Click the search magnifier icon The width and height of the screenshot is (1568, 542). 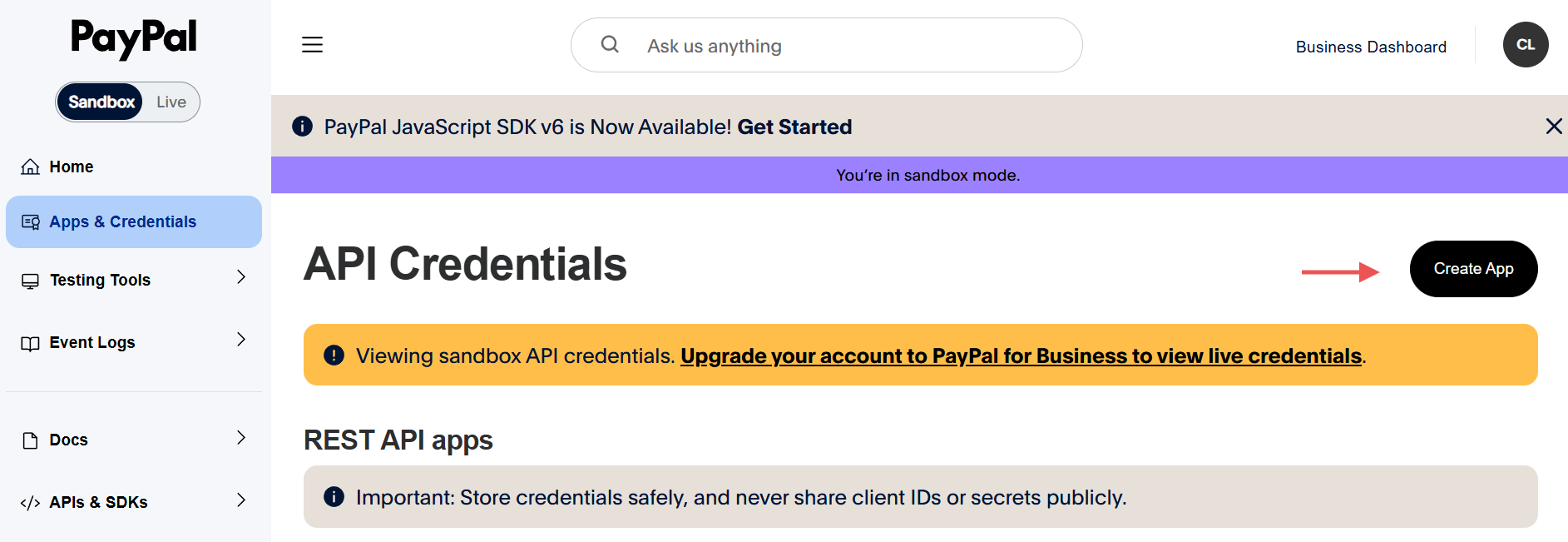pyautogui.click(x=610, y=44)
